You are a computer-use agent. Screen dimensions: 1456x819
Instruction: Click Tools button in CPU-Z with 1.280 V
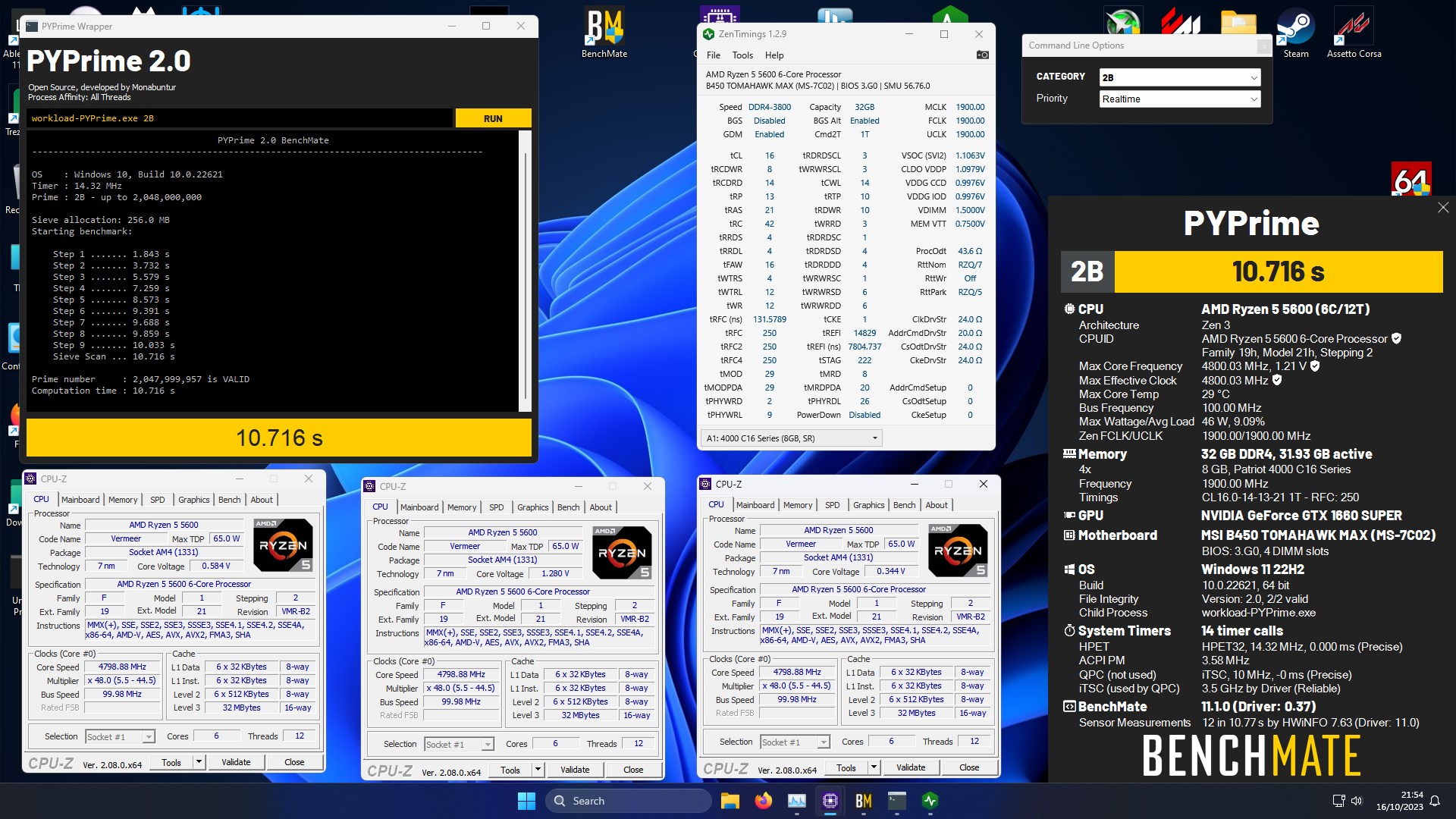point(510,770)
